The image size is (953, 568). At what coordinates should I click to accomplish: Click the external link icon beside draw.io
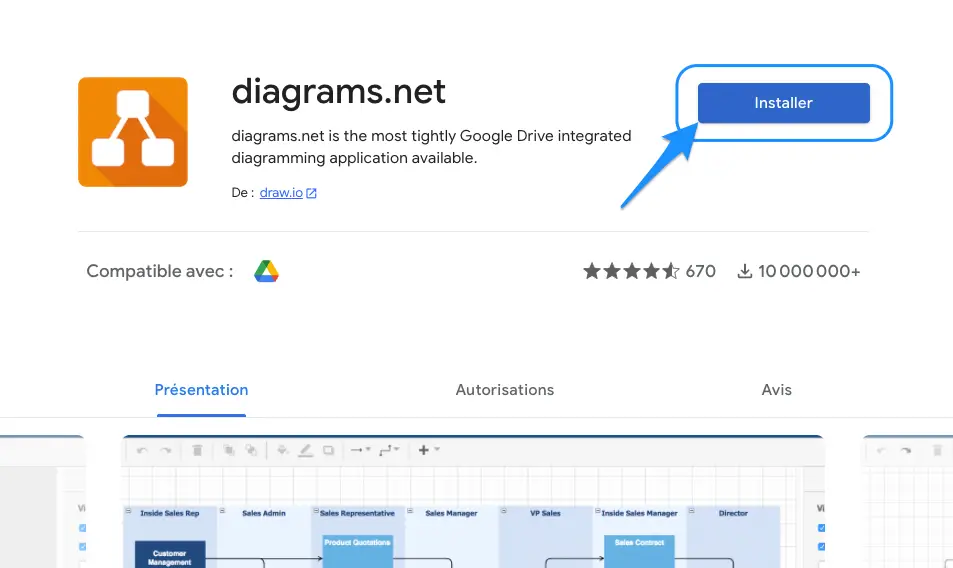311,193
